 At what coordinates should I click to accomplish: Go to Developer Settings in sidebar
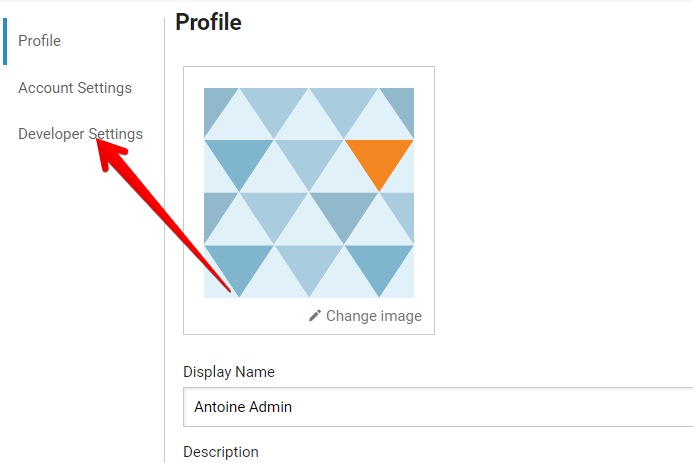coord(80,134)
